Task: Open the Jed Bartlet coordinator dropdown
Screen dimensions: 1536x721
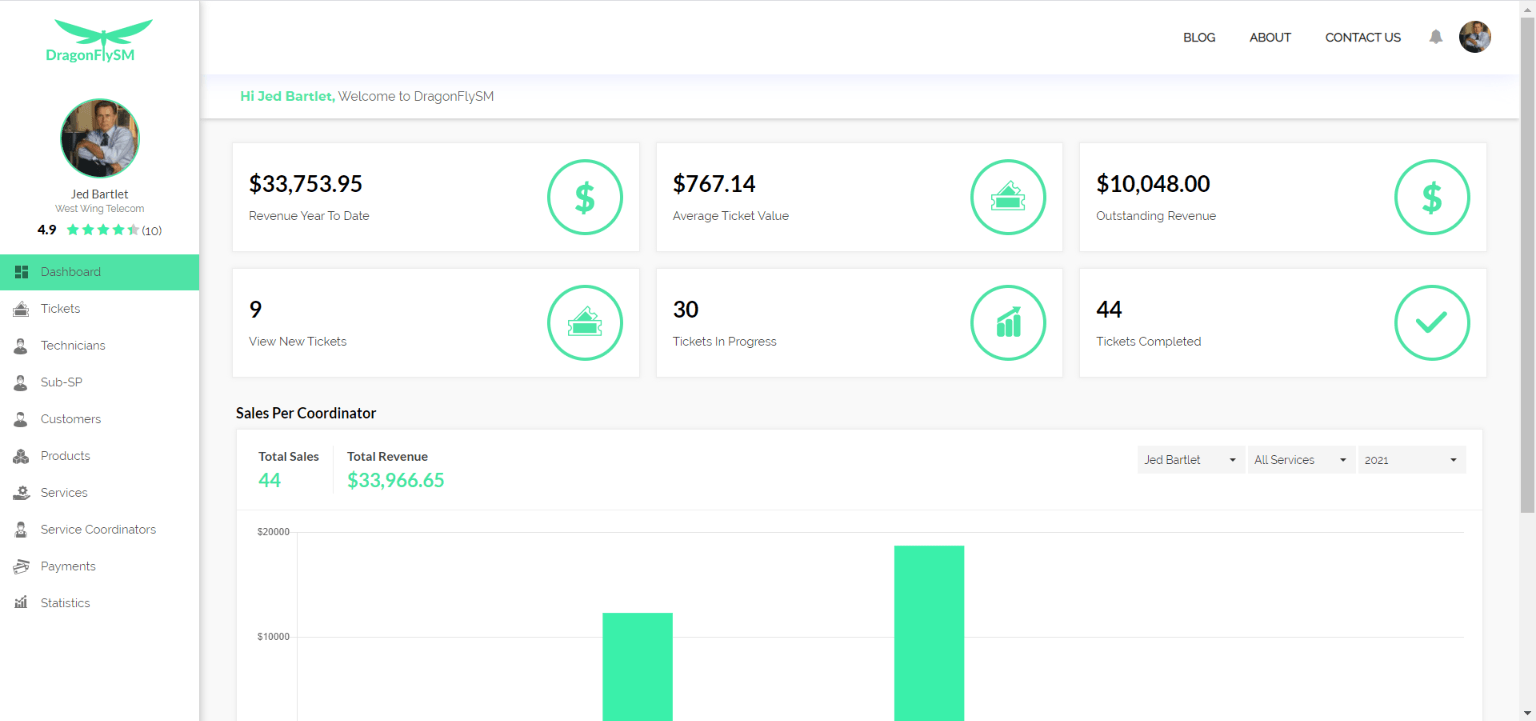Action: (1191, 460)
